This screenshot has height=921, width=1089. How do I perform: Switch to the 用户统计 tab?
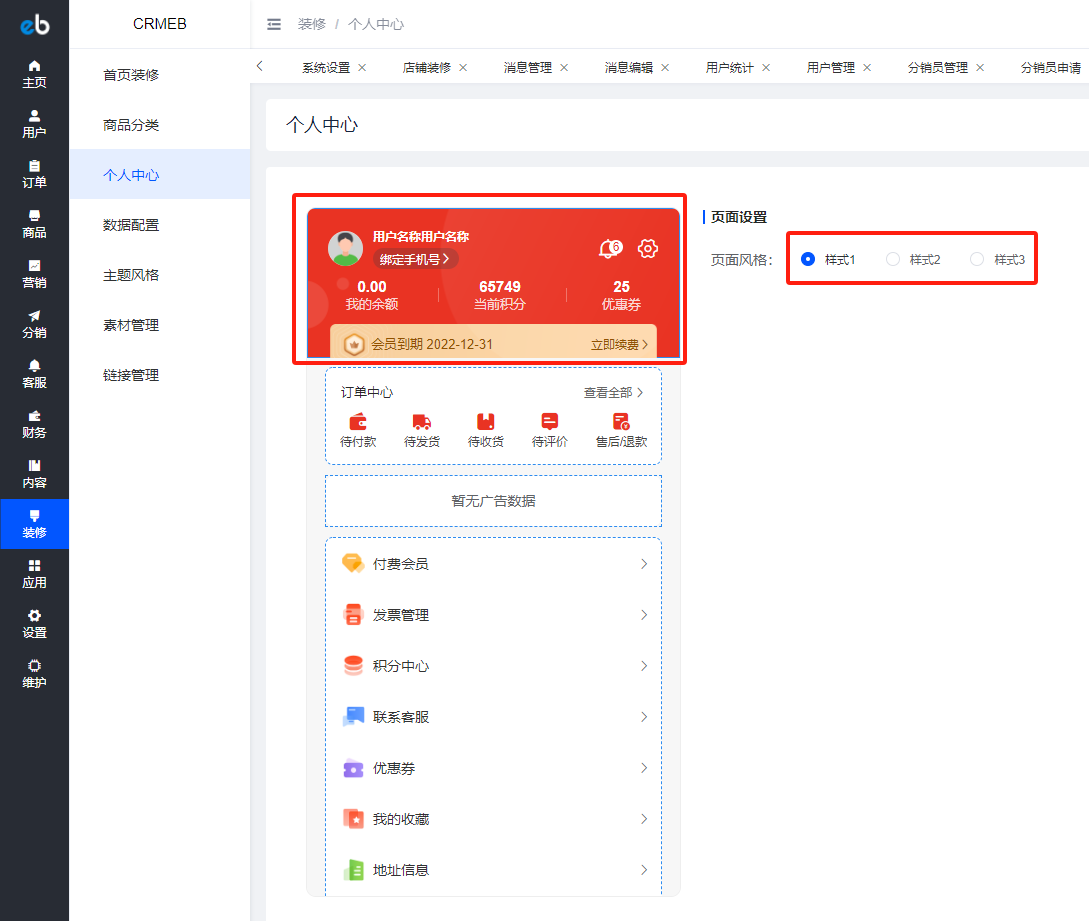point(729,67)
